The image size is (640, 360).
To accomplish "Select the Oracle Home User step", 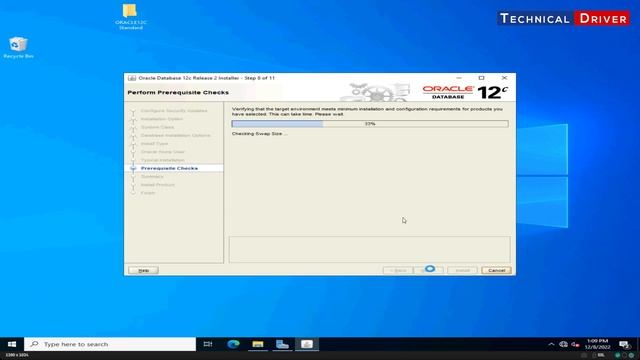I will (162, 152).
